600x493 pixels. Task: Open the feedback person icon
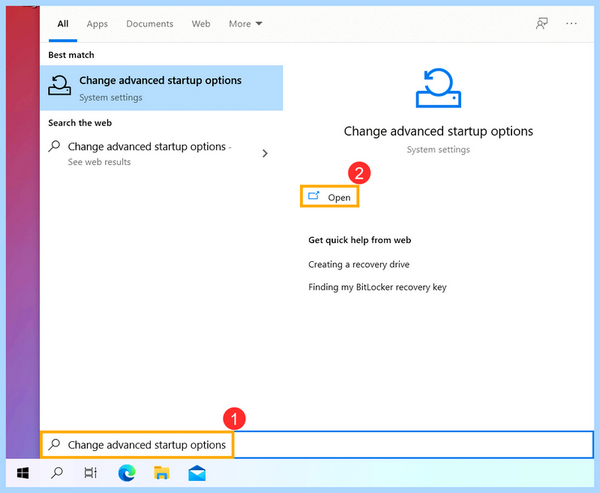click(x=541, y=23)
